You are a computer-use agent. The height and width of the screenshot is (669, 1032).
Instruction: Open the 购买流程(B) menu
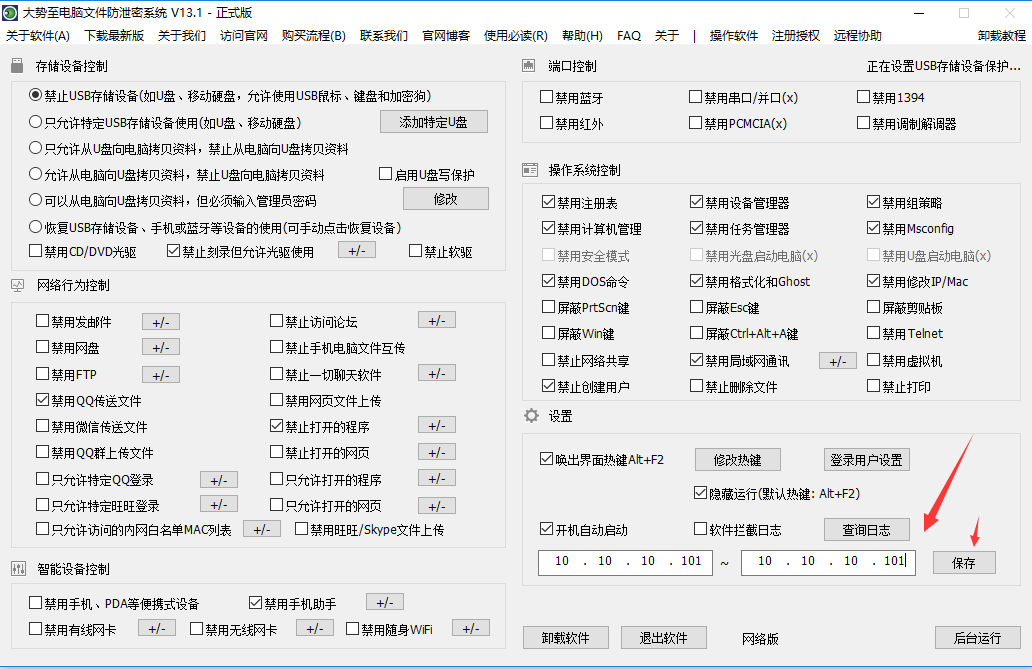(x=313, y=36)
